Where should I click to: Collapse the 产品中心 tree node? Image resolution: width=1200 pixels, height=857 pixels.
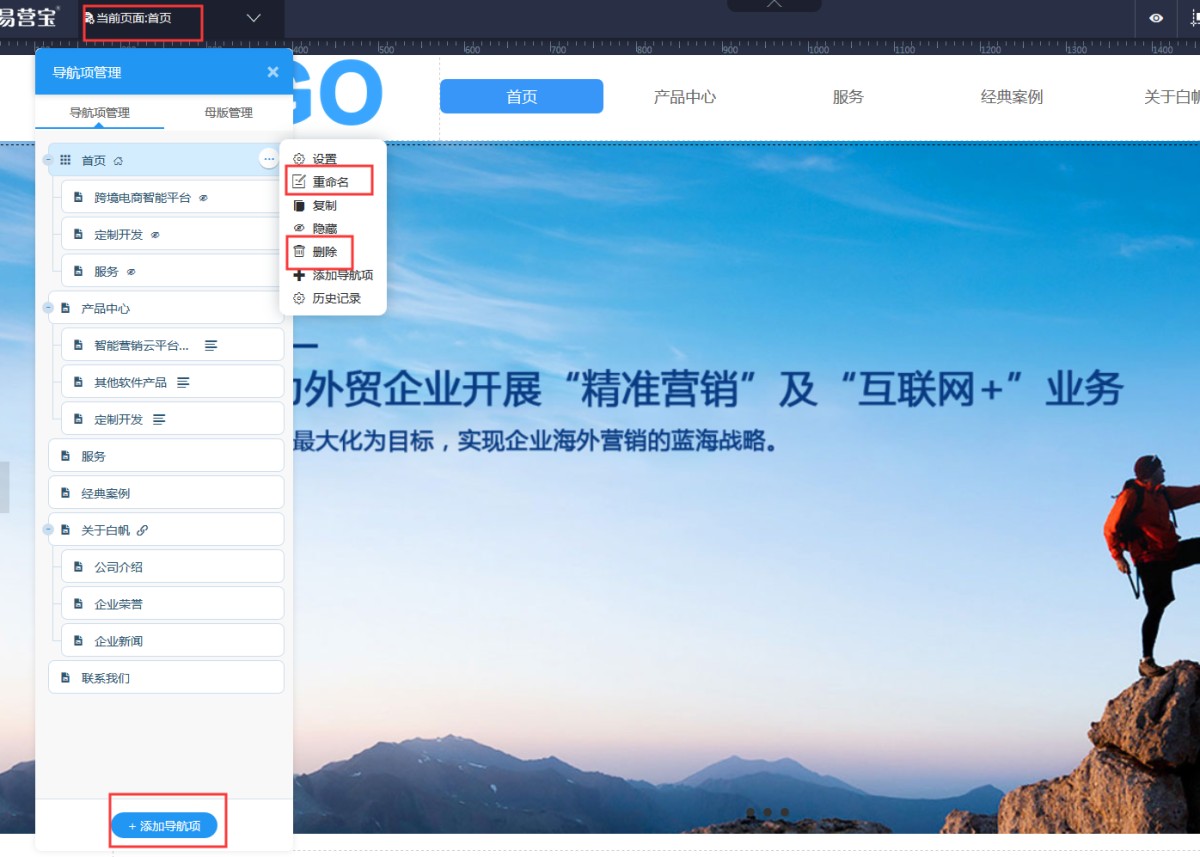pyautogui.click(x=48, y=308)
